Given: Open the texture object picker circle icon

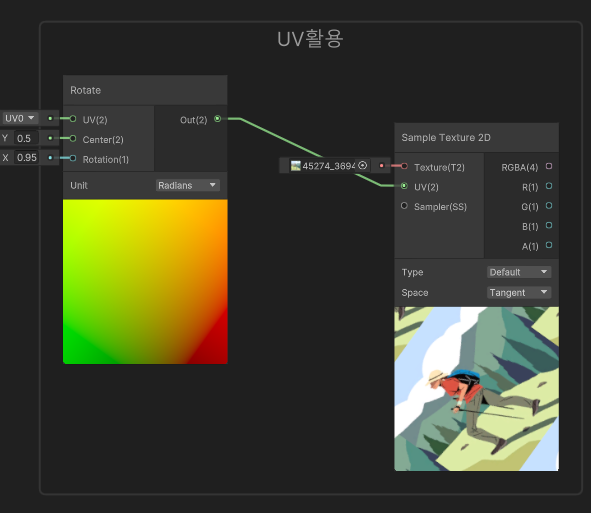Looking at the screenshot, I should (362, 165).
